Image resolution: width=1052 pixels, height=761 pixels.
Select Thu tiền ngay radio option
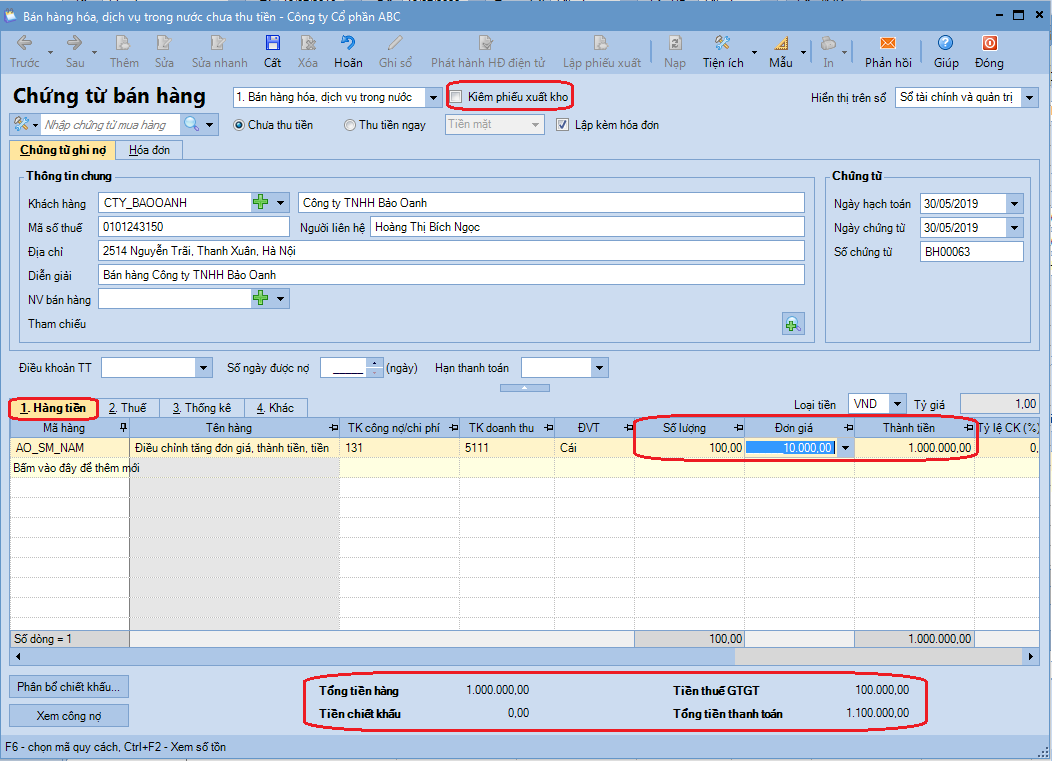350,125
